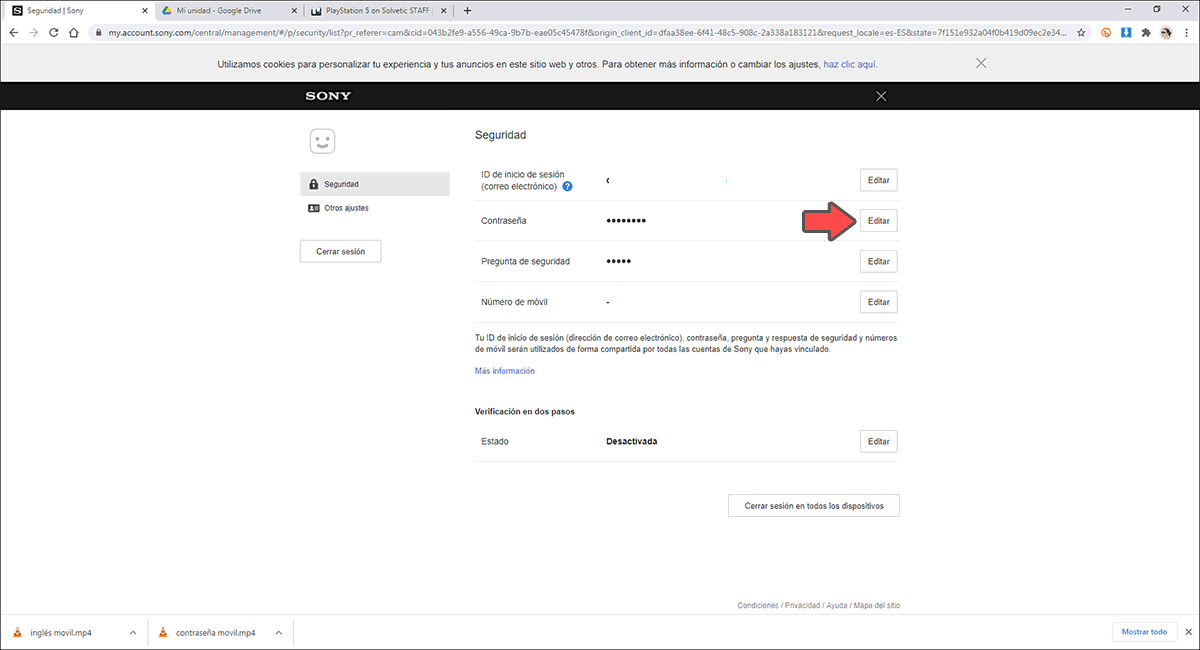Edit the Verificación en dos pasos status

[x=878, y=441]
